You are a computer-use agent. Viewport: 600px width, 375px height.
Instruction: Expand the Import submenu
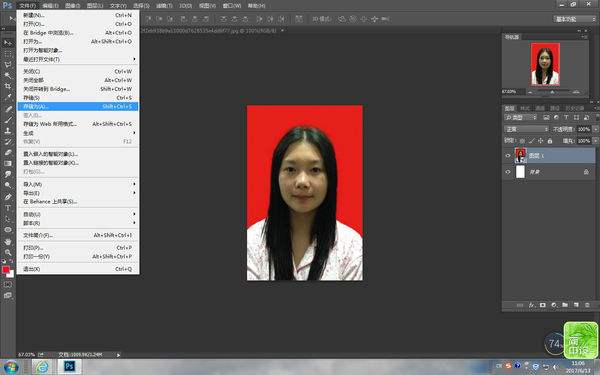78,184
